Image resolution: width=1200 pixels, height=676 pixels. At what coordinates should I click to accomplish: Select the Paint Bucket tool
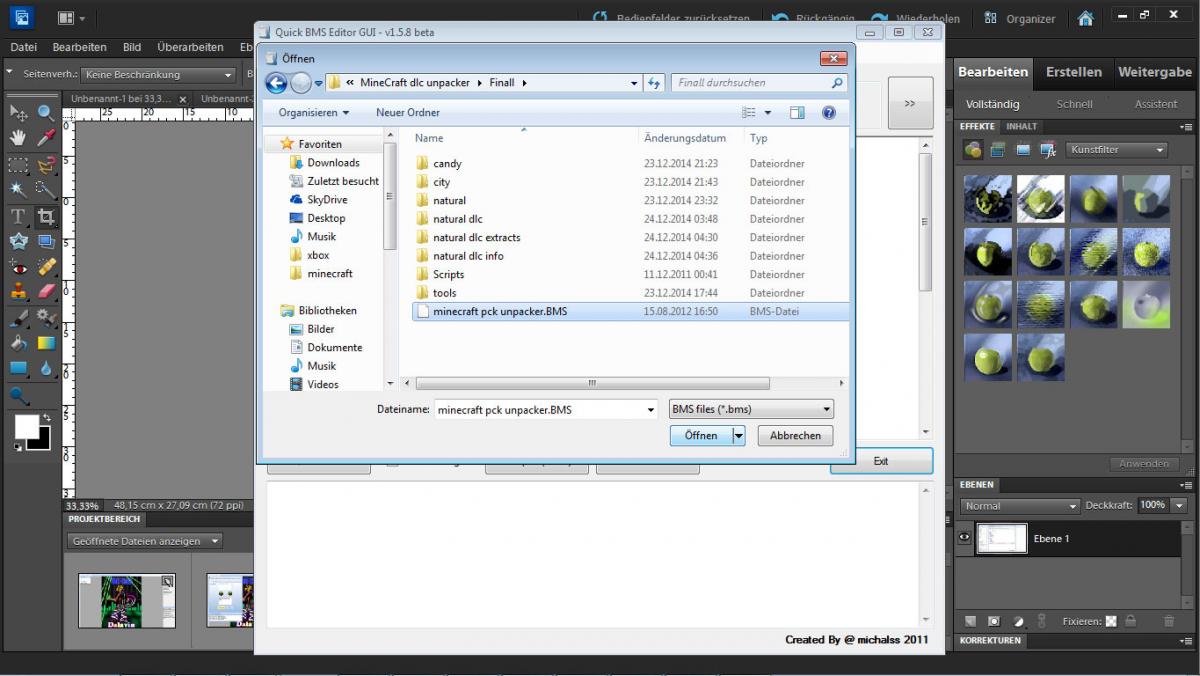click(x=19, y=343)
